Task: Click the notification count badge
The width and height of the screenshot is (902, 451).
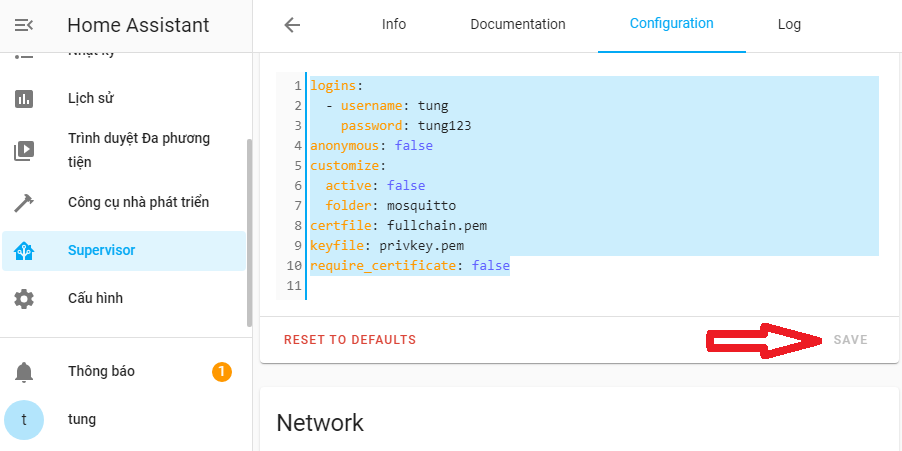Action: [222, 372]
